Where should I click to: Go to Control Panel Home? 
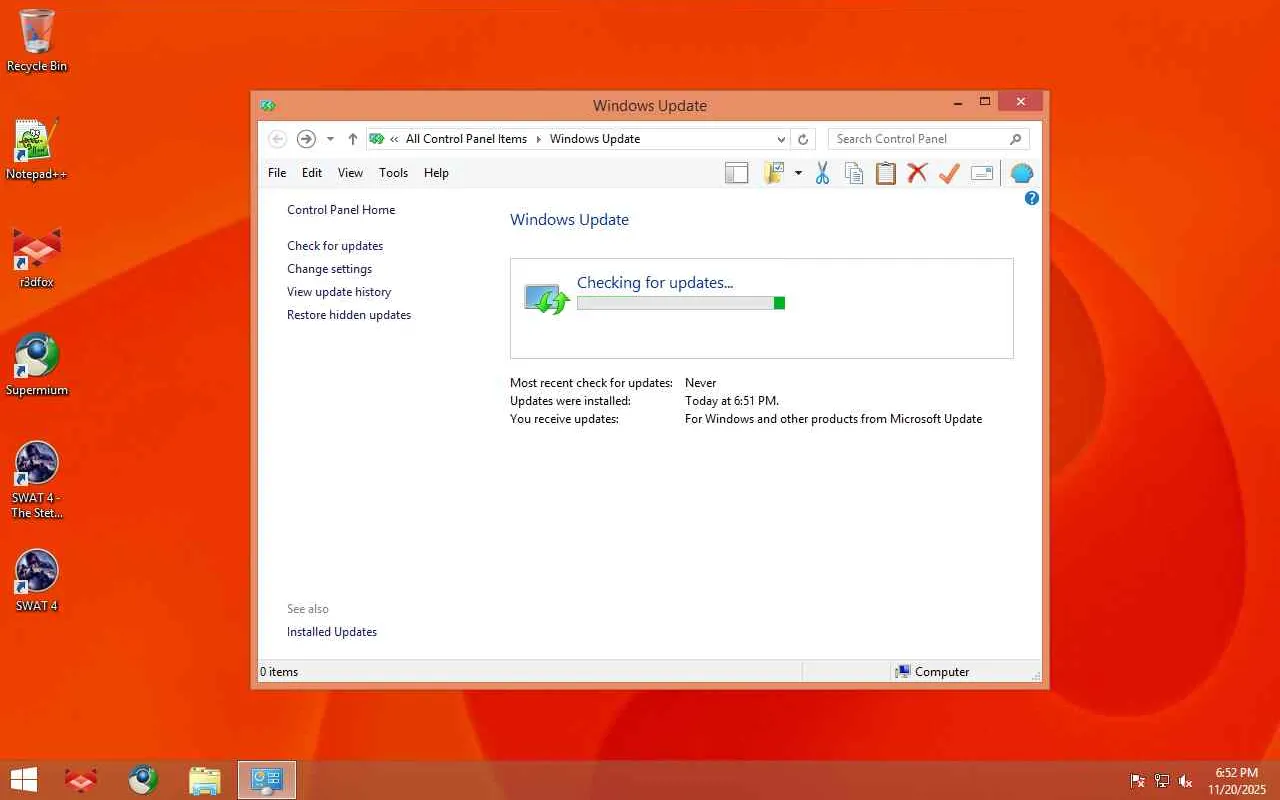(x=341, y=210)
